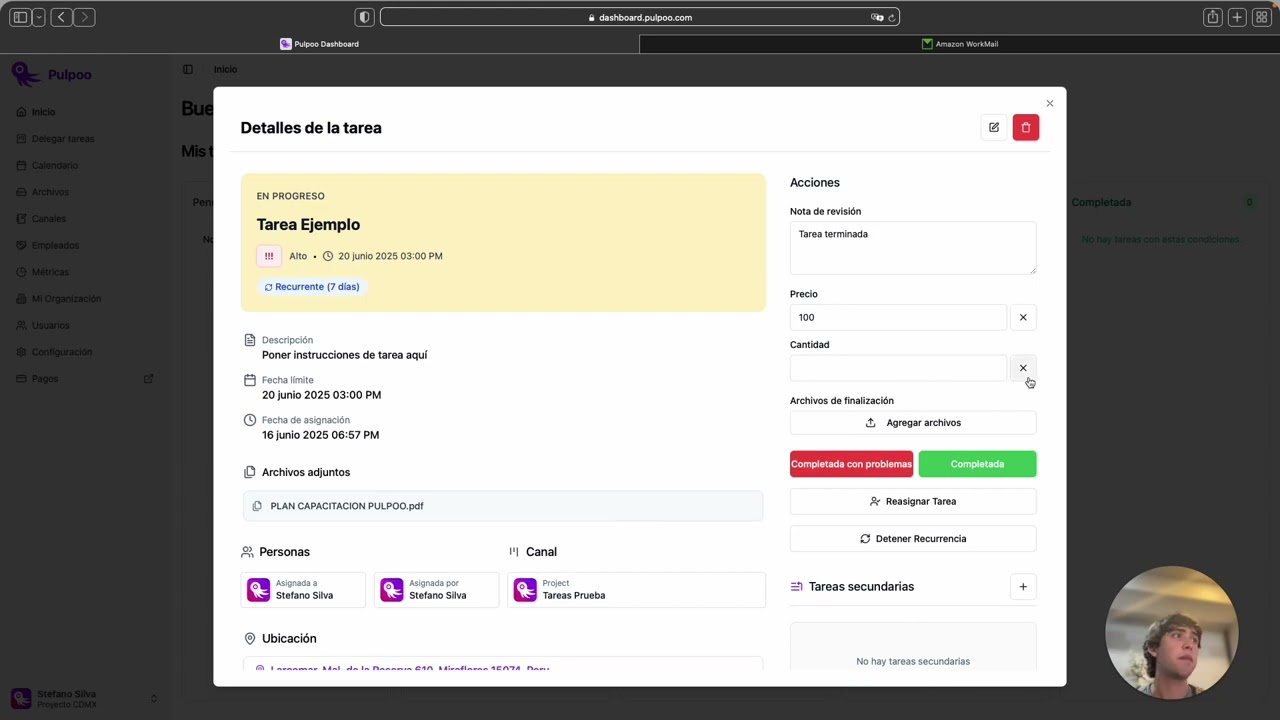Open Mi Organización in the sidebar
Screen dimensions: 1280x720
[x=66, y=299]
